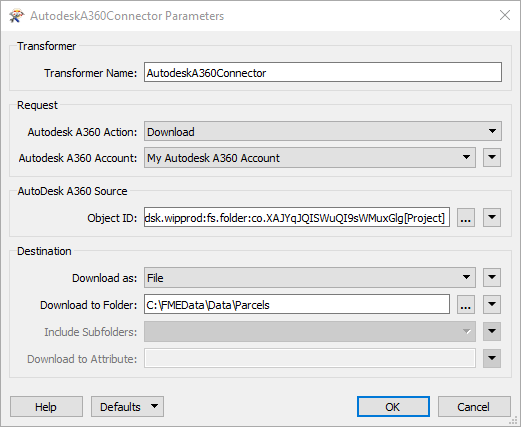Click the FME transformer icon in title bar
The image size is (521, 427).
[17, 16]
